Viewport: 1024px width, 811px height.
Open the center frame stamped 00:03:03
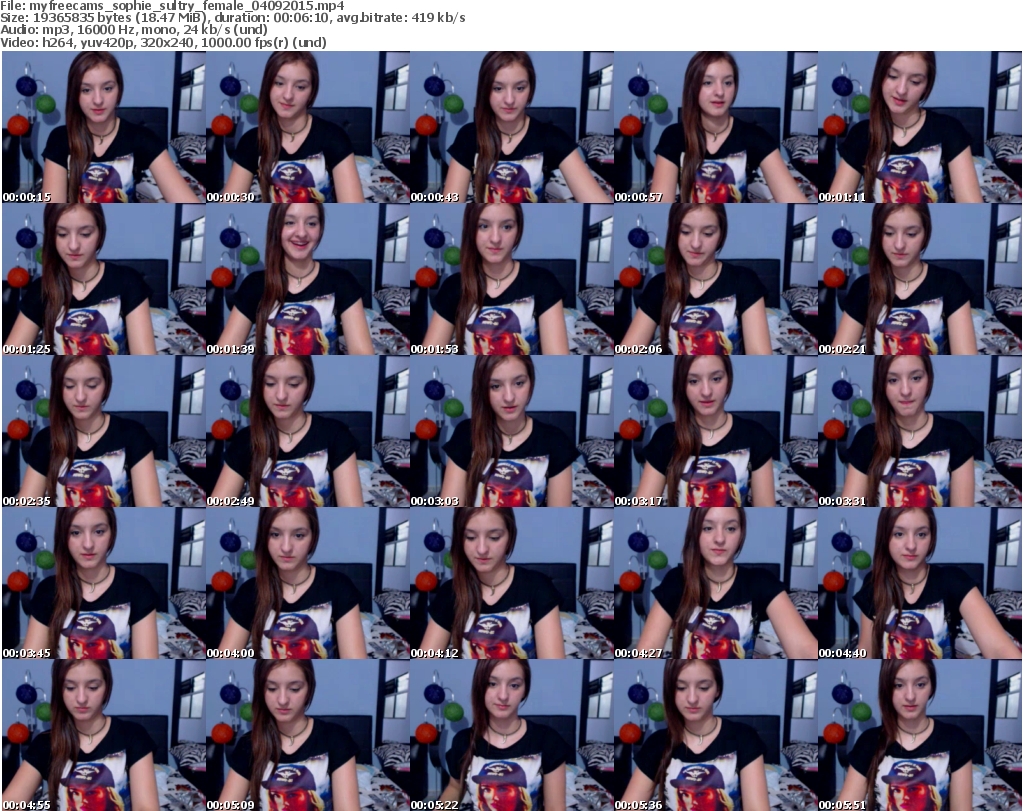511,432
